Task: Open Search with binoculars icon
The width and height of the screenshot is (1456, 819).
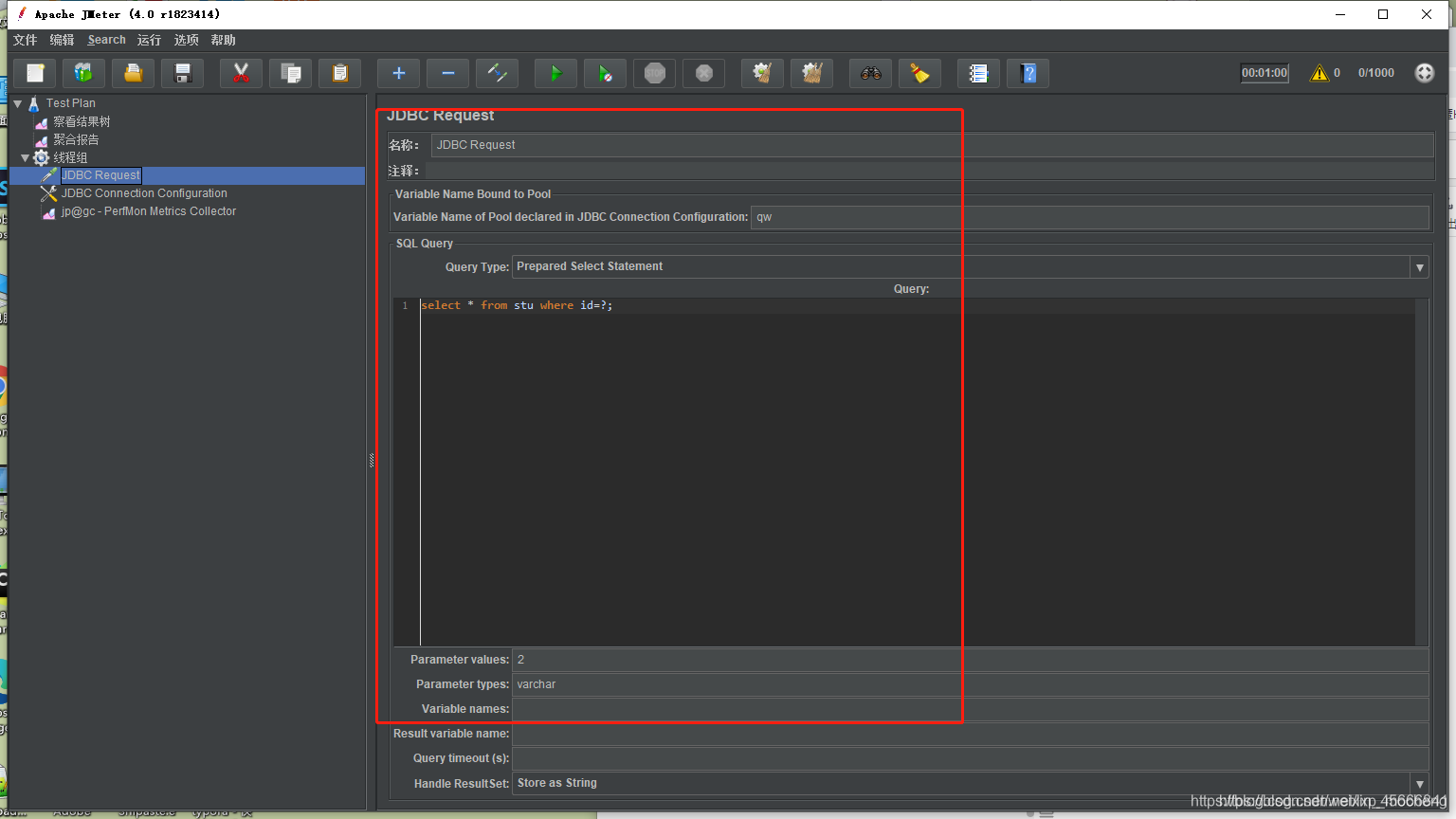Action: click(x=871, y=73)
